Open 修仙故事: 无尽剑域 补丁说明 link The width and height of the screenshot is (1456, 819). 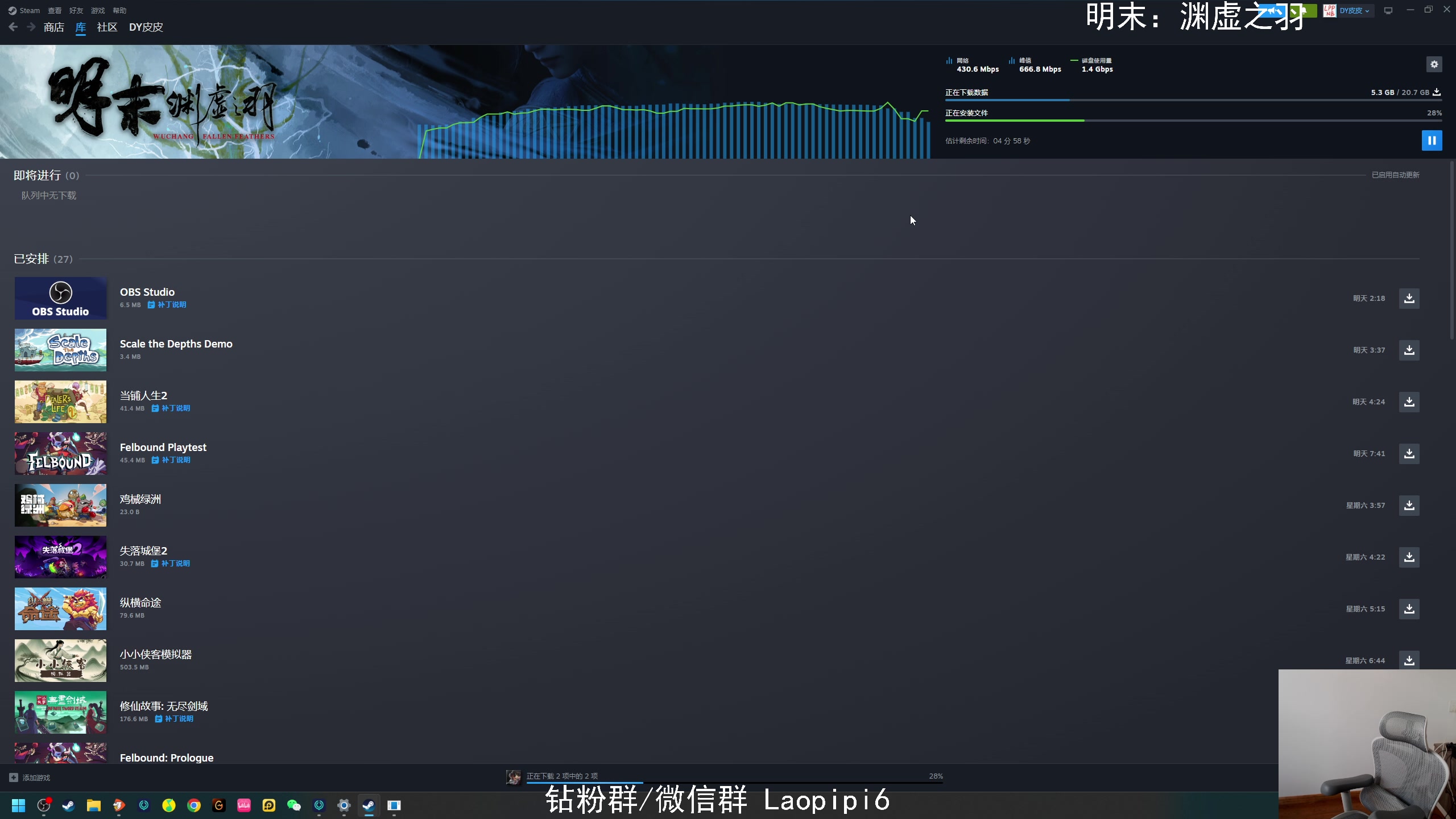point(174,719)
